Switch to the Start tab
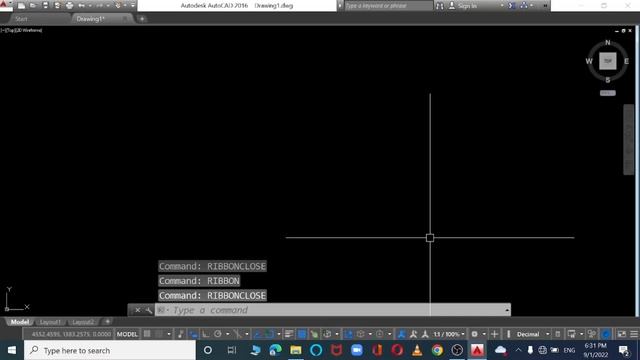The image size is (640, 360). 21,19
